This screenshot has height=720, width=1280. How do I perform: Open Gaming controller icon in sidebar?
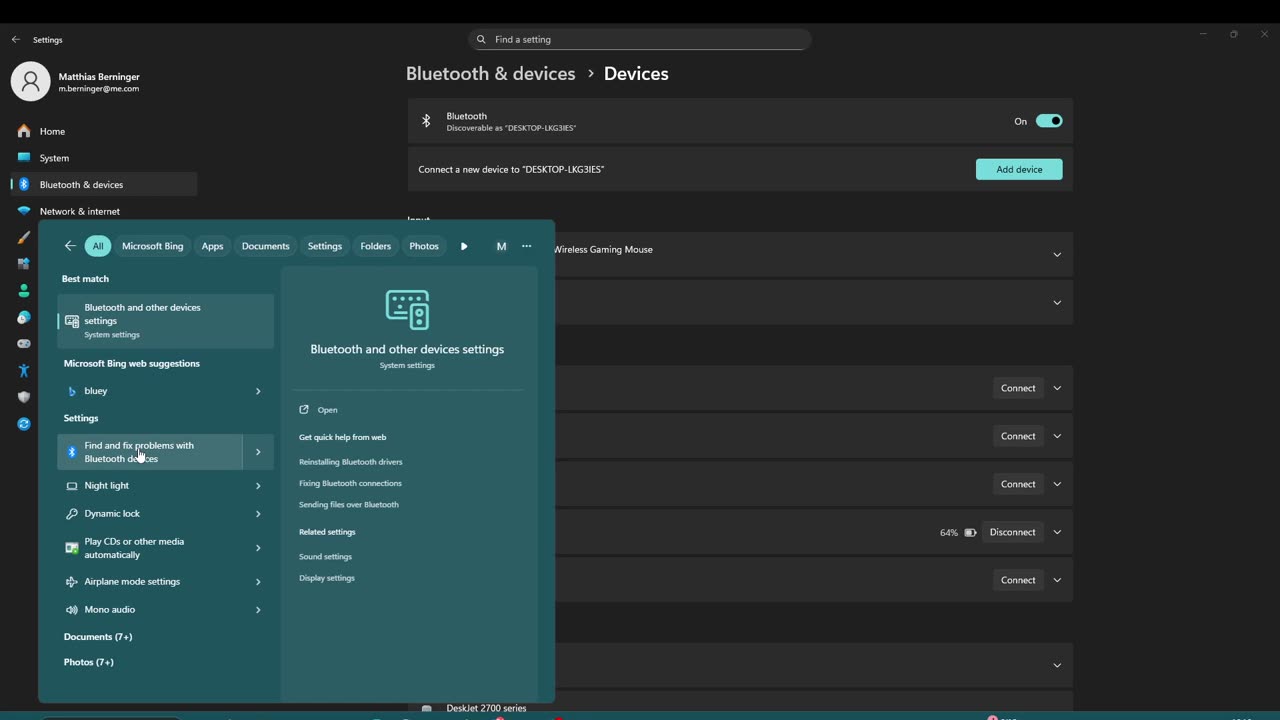pyautogui.click(x=24, y=344)
